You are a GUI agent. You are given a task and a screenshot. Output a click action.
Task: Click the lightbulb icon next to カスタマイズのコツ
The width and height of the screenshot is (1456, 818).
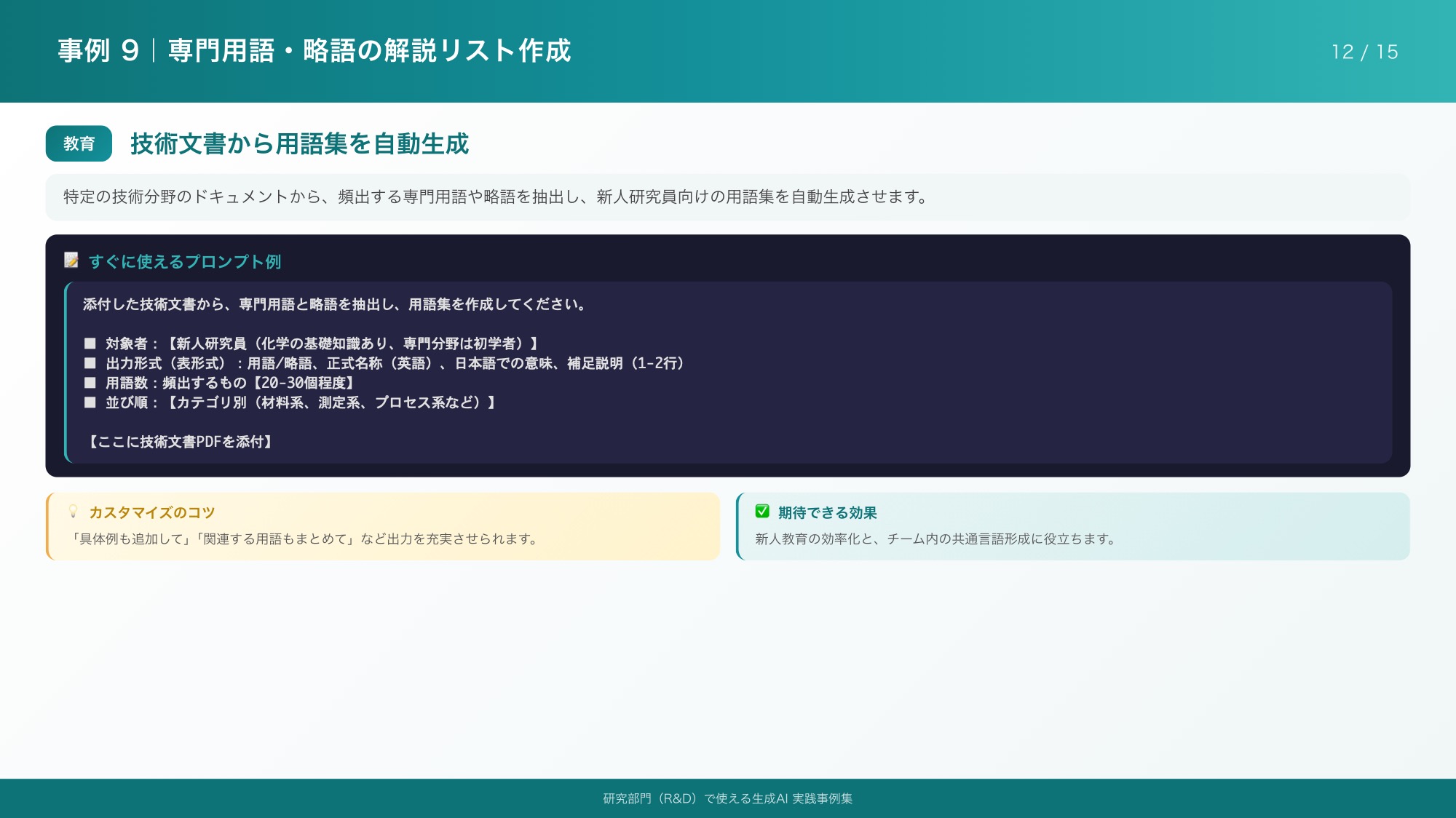[73, 512]
